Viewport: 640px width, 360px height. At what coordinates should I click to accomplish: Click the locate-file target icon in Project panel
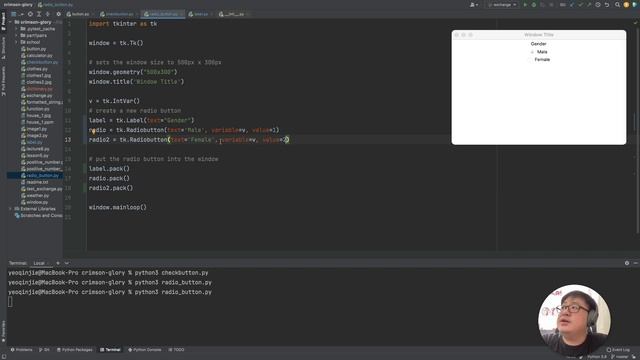(30, 14)
